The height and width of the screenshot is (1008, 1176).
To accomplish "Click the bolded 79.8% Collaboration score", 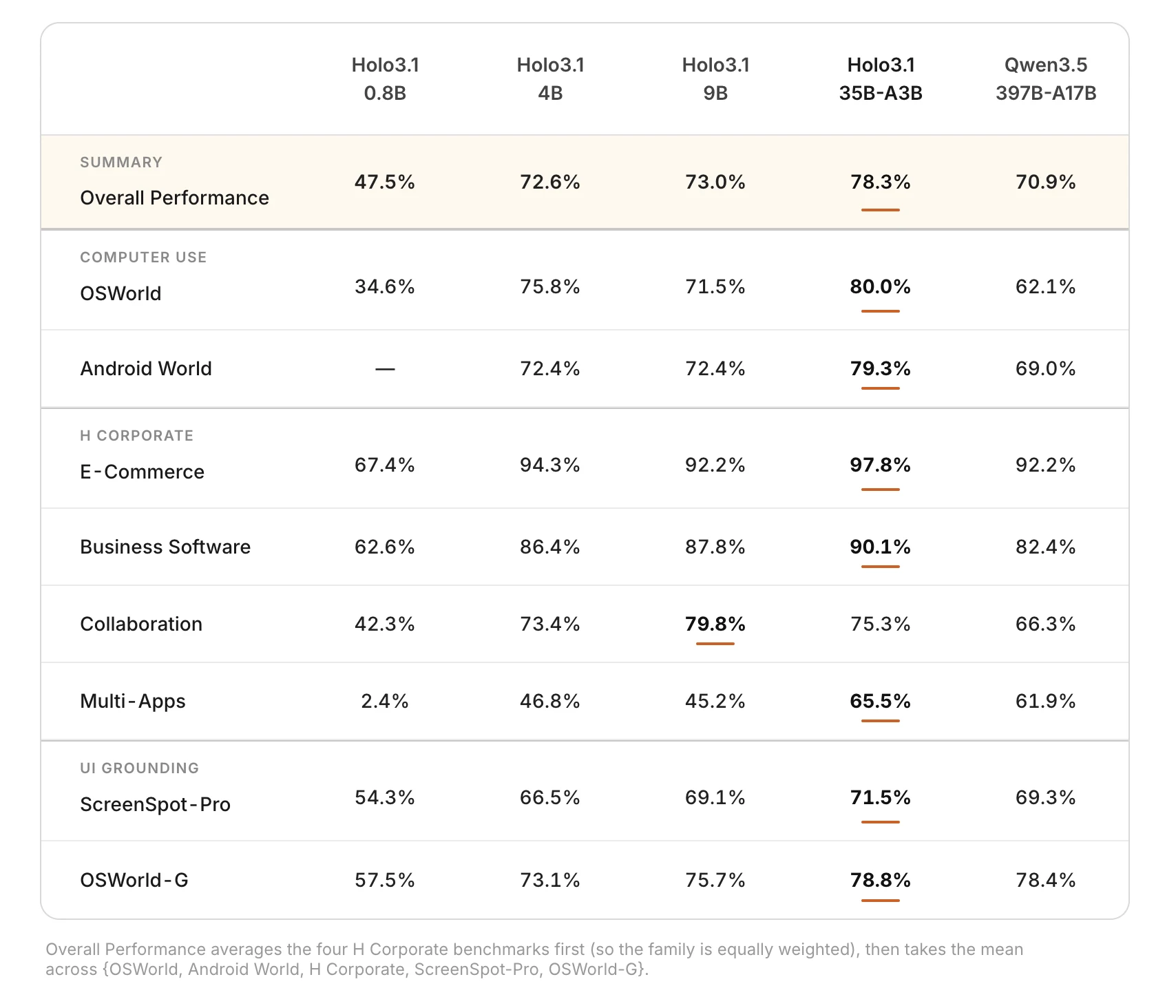I will tap(715, 624).
